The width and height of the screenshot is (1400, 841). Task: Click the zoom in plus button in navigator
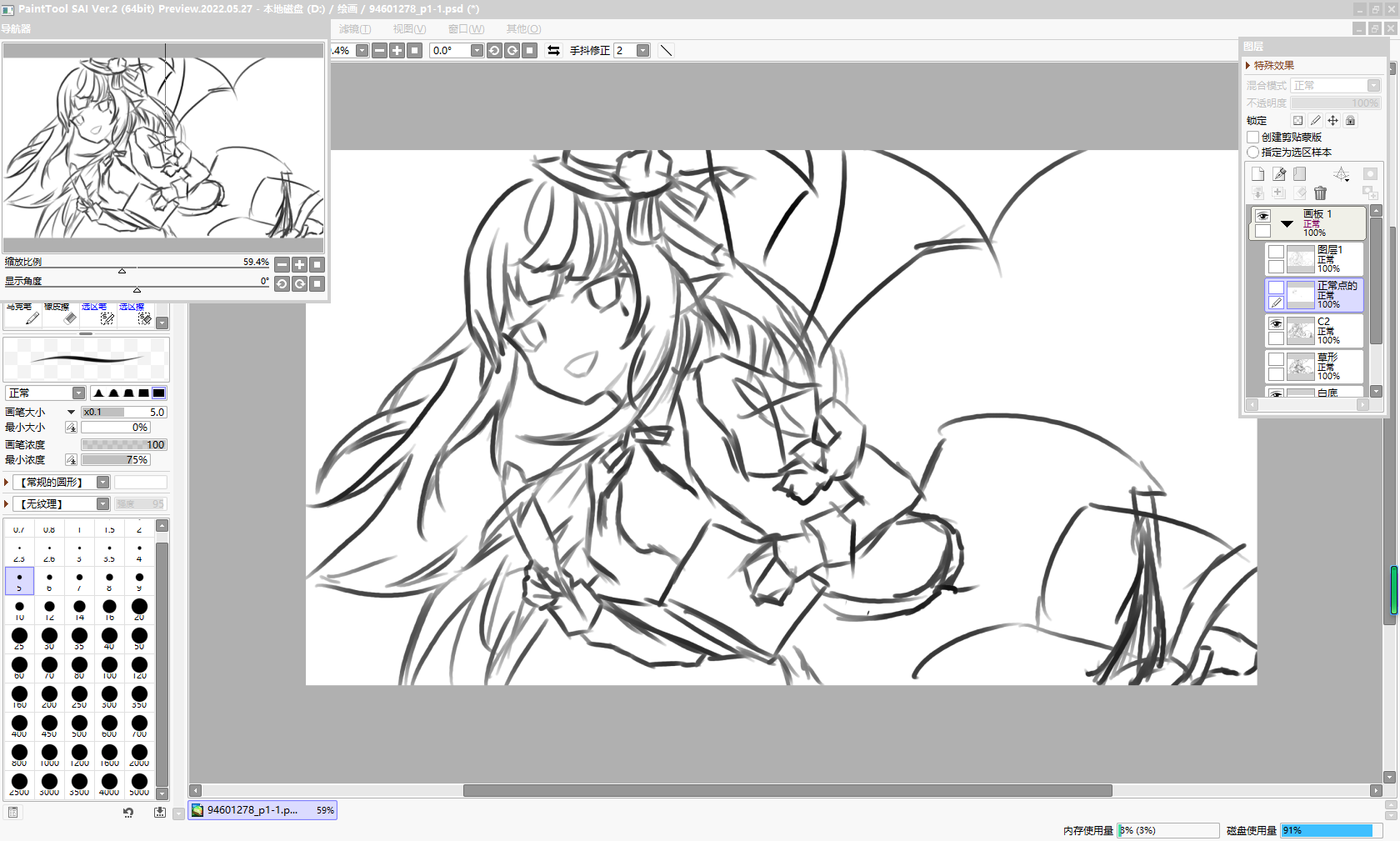point(299,265)
